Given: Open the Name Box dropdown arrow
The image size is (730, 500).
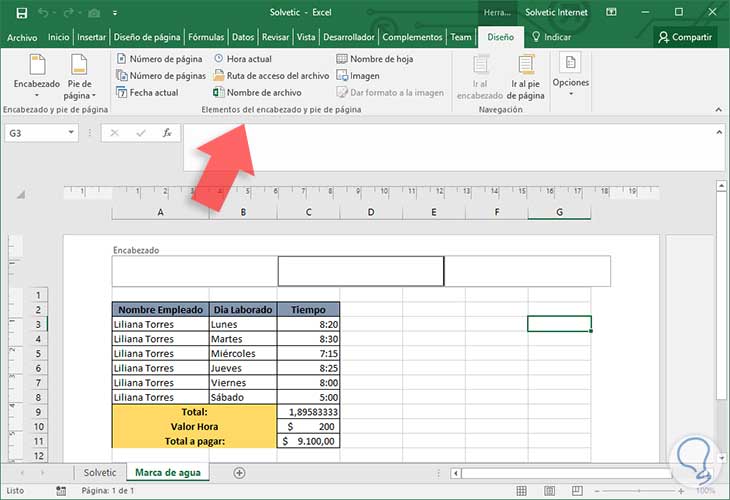Looking at the screenshot, I should point(71,133).
